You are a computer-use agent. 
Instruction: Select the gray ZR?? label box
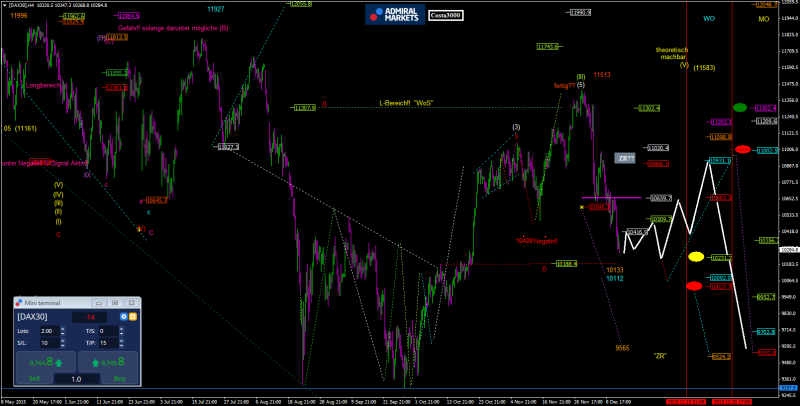pyautogui.click(x=625, y=158)
